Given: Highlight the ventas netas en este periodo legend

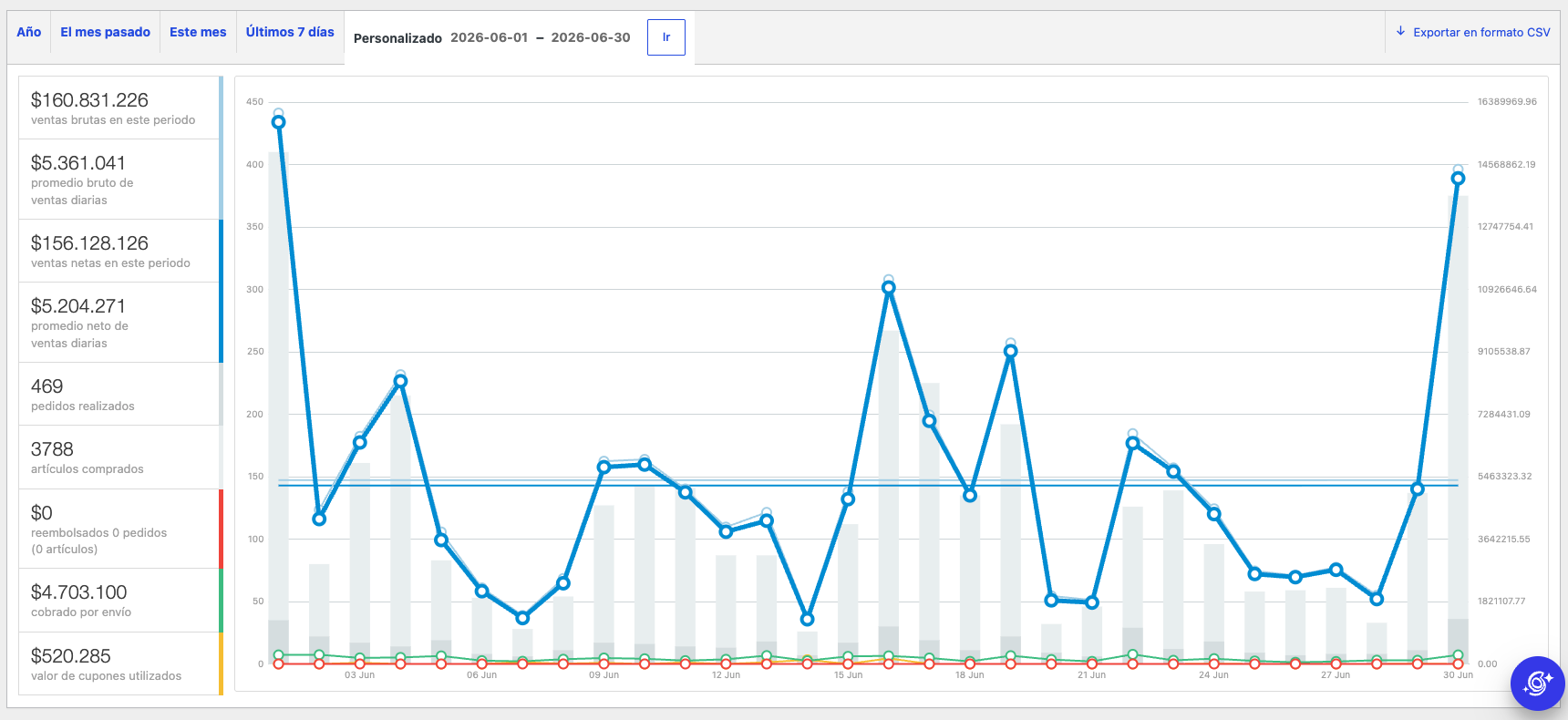Looking at the screenshot, I should coord(120,251).
